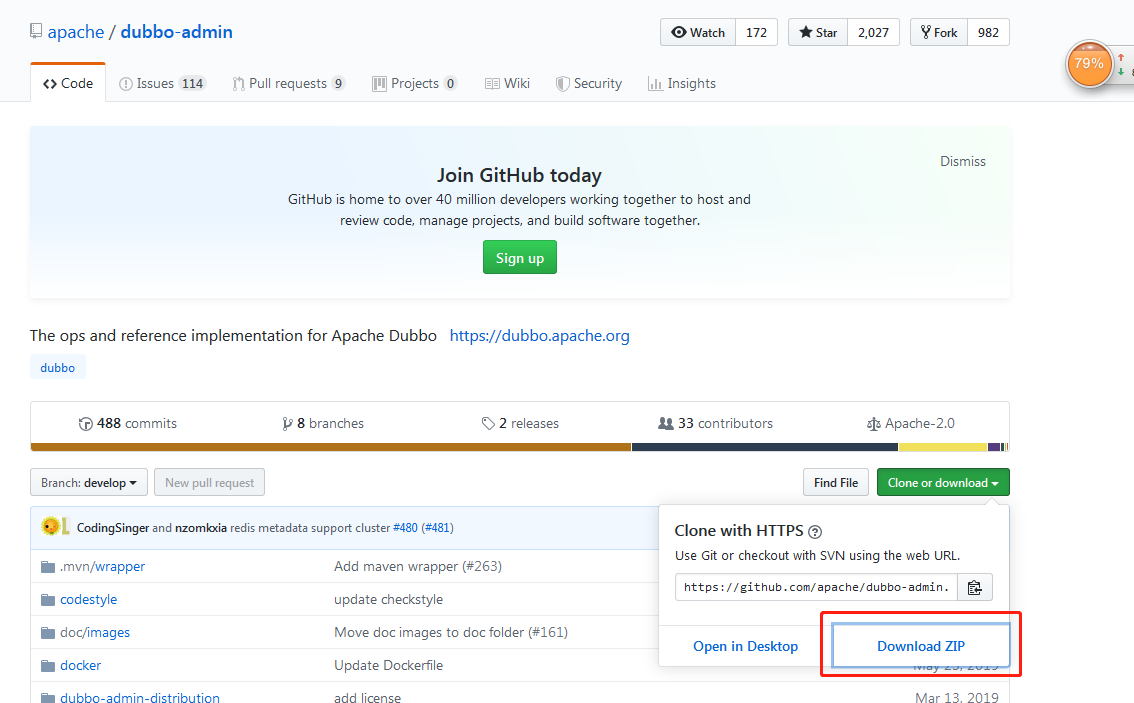Screen dimensions: 1134x703
Task: Click the nzomkxia author name
Action: point(201,528)
